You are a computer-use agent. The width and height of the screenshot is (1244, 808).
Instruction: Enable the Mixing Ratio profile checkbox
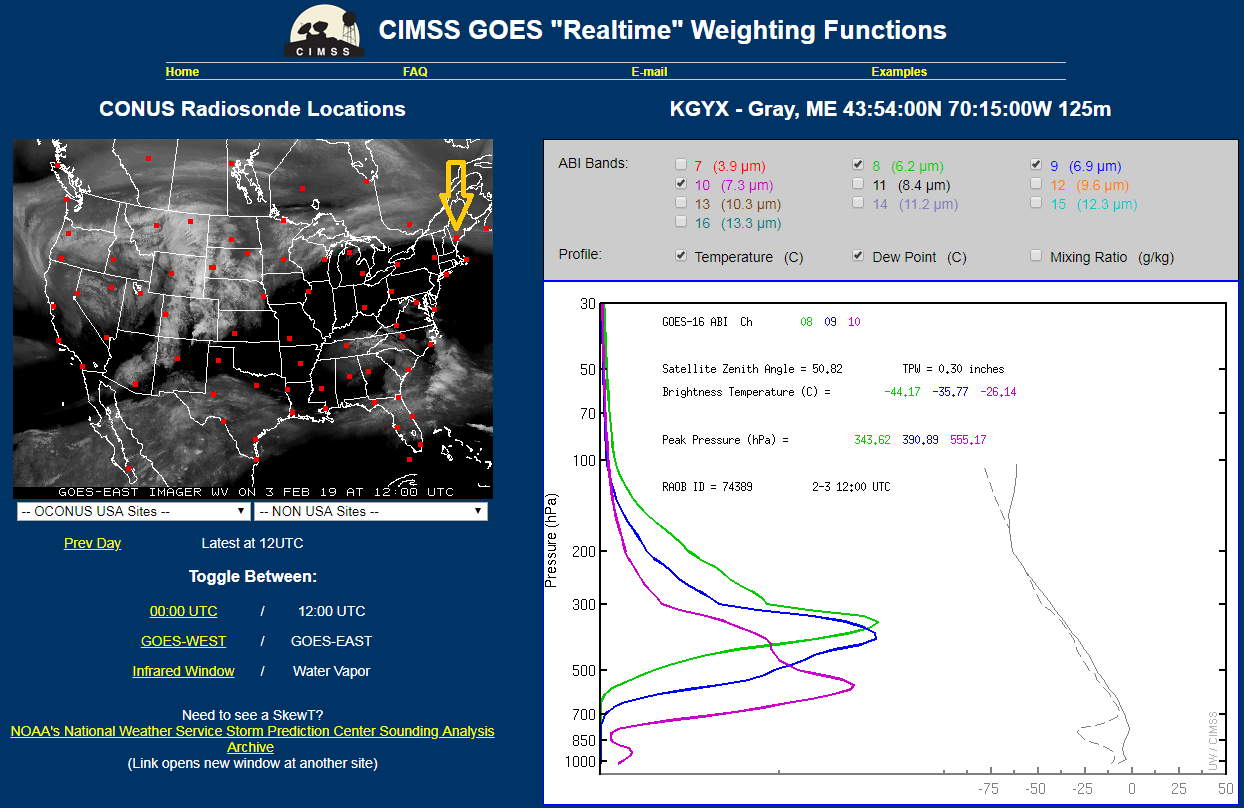click(x=1037, y=256)
